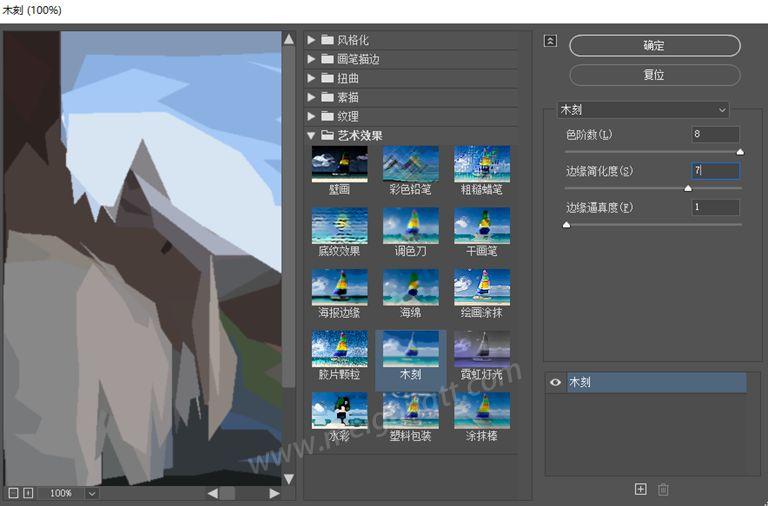Select the 水彩 filter thumbnail
Image resolution: width=768 pixels, height=506 pixels.
click(x=339, y=410)
